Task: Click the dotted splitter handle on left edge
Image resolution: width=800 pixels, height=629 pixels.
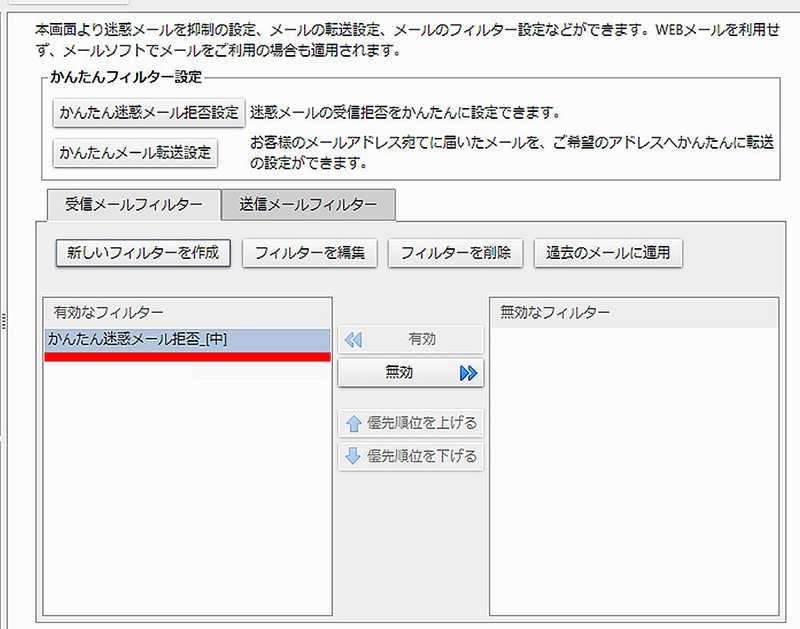Action: point(4,320)
